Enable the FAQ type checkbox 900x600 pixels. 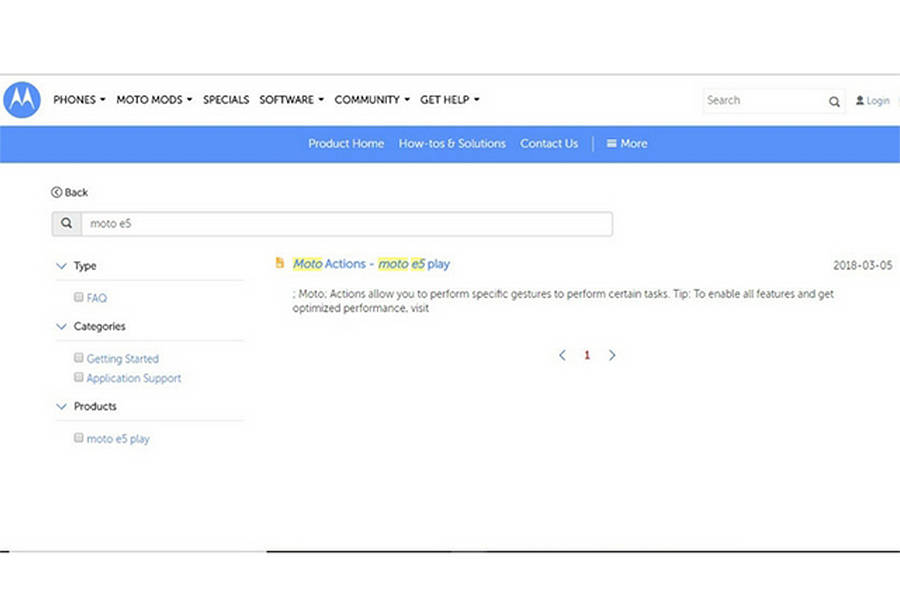tap(79, 297)
